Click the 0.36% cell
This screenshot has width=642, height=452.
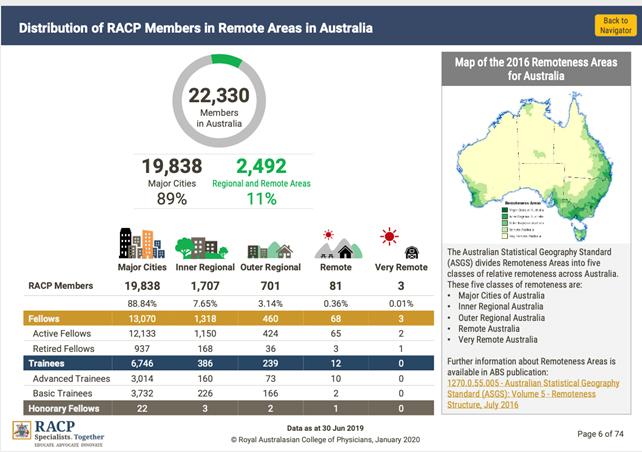pos(335,304)
